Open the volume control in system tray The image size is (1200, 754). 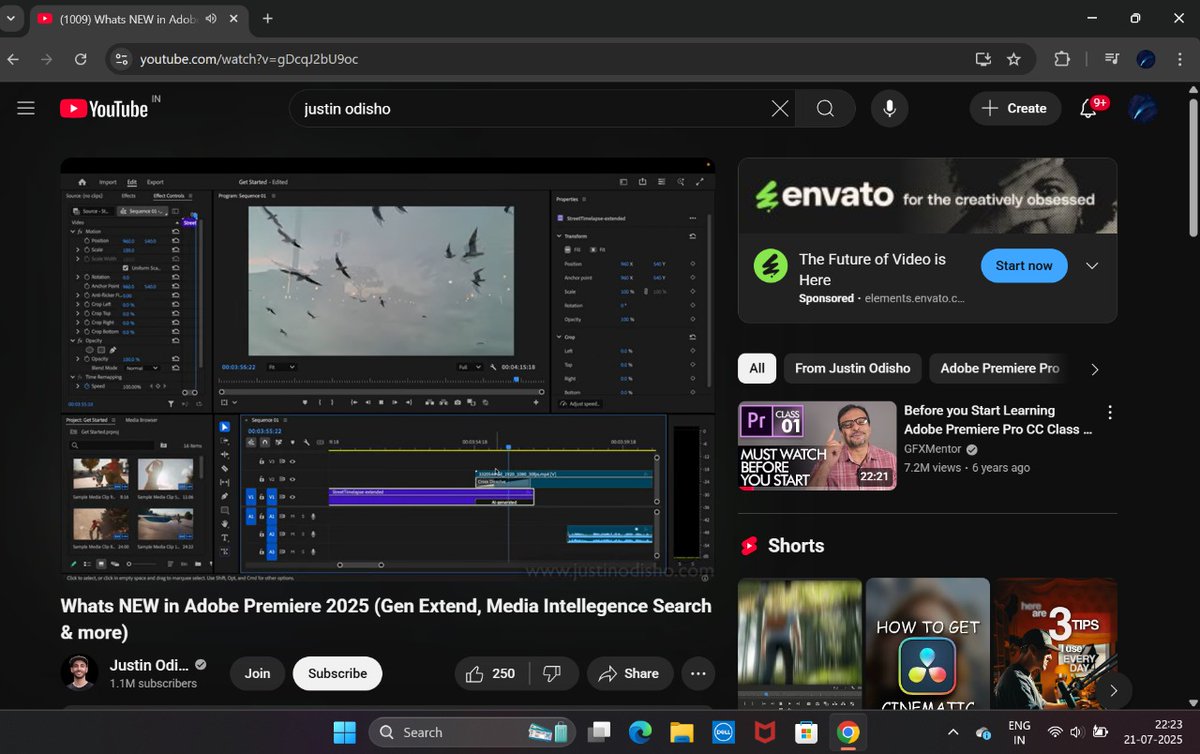tap(1076, 732)
